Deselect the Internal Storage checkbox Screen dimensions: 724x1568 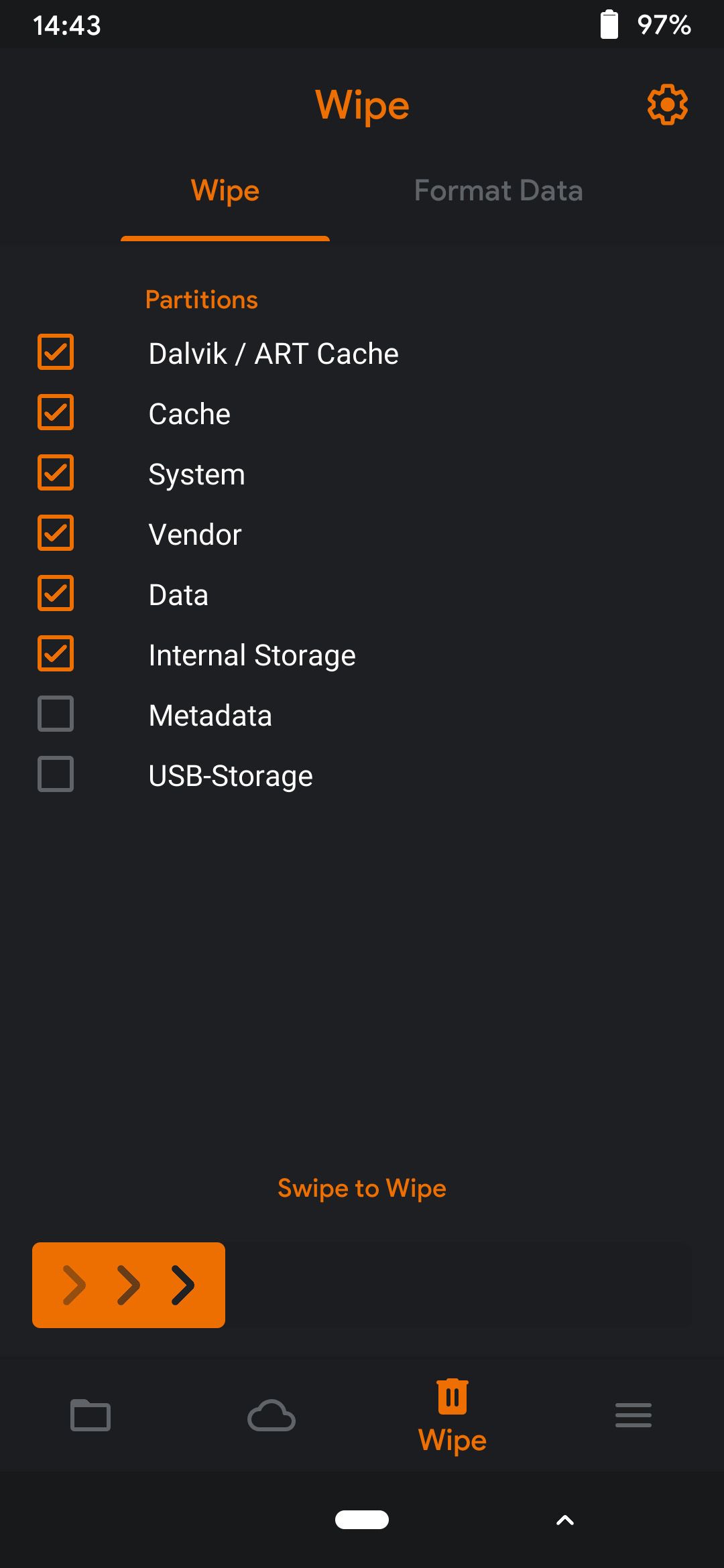[56, 654]
